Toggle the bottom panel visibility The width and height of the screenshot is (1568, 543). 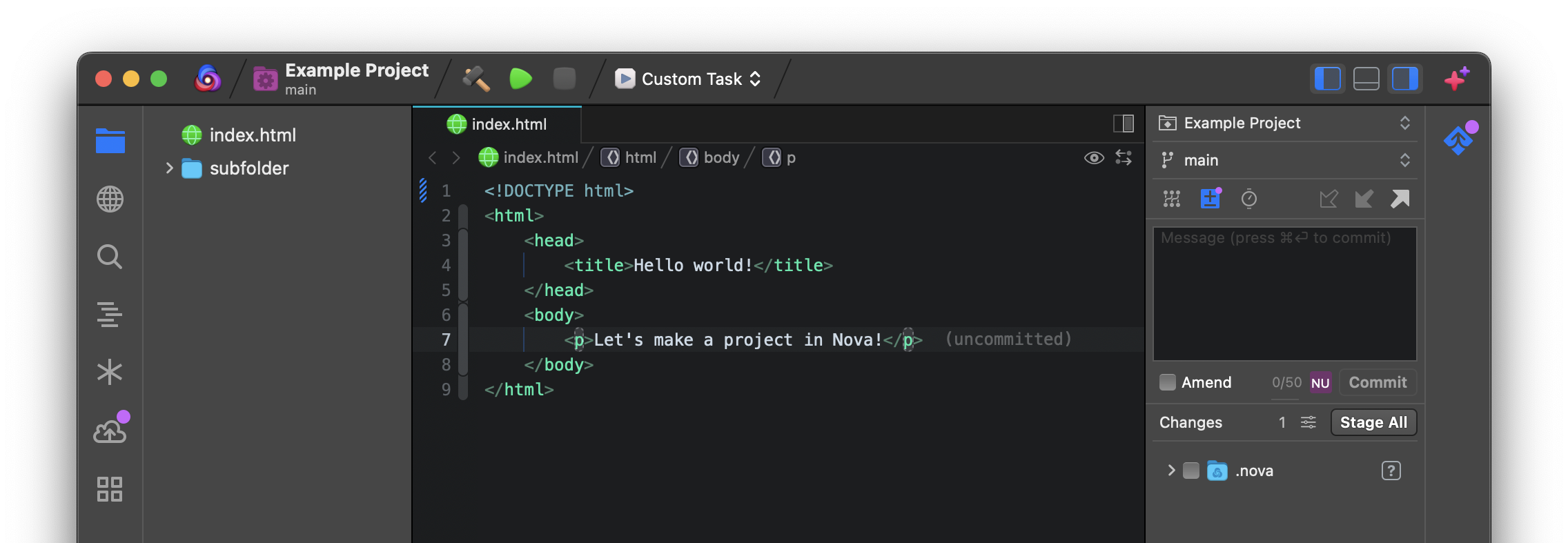(x=1366, y=79)
